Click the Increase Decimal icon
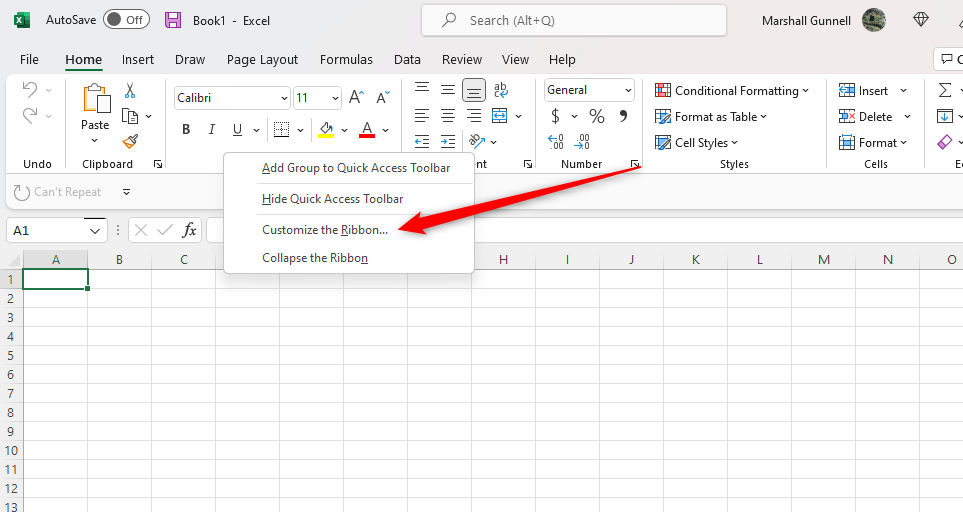 point(556,142)
